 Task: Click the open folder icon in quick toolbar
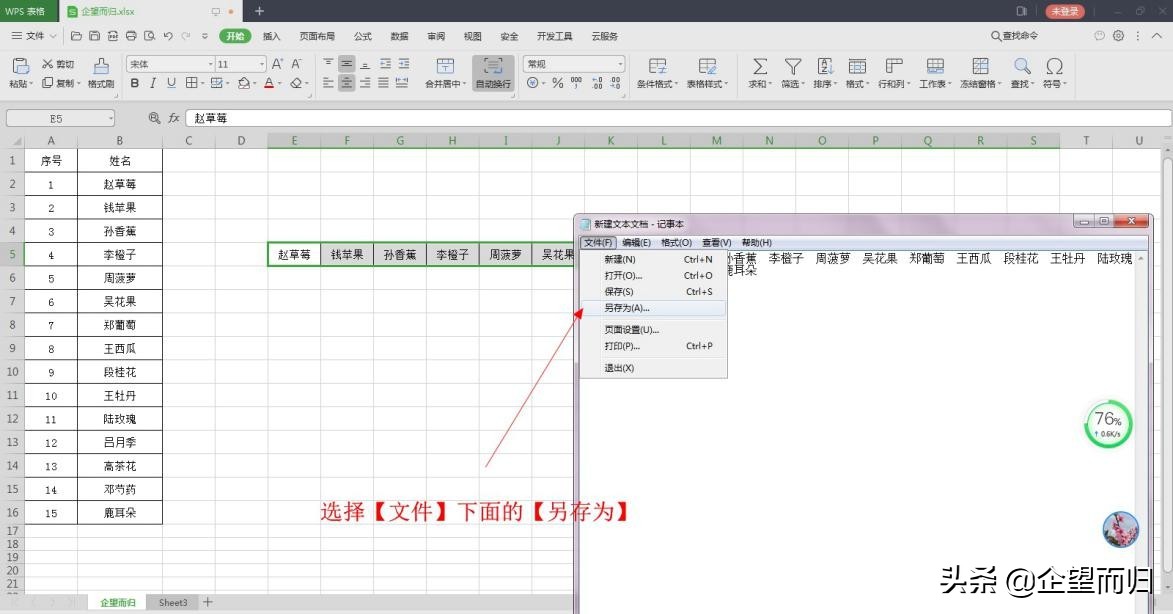click(x=76, y=35)
